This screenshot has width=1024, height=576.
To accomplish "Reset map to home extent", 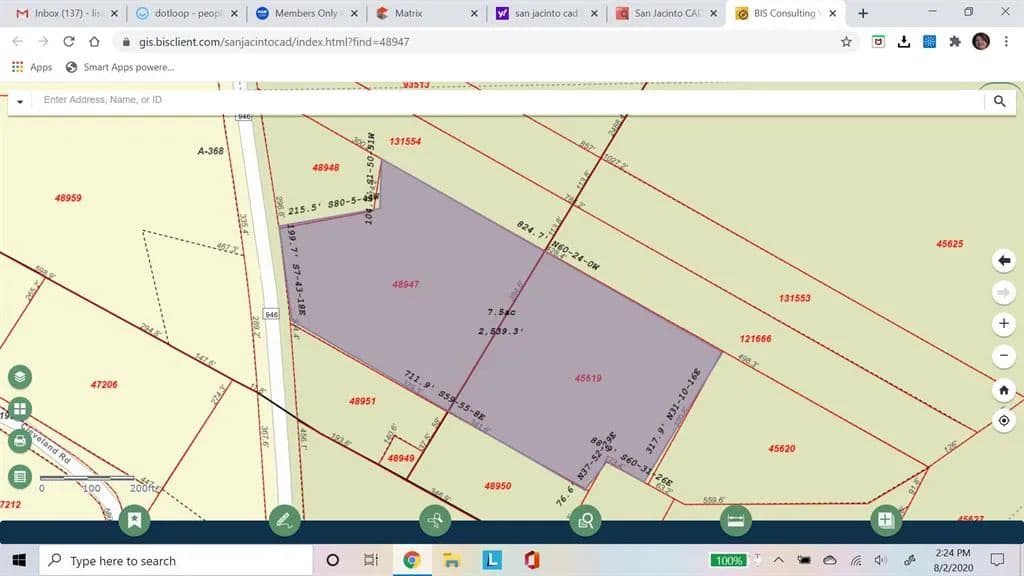I will point(1004,390).
